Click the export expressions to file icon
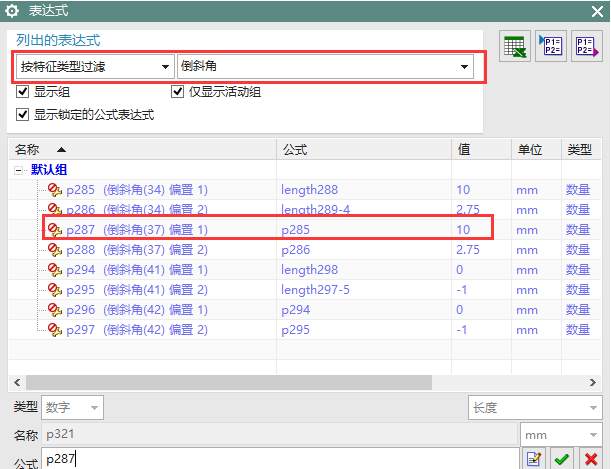611x469 pixels. coord(584,48)
